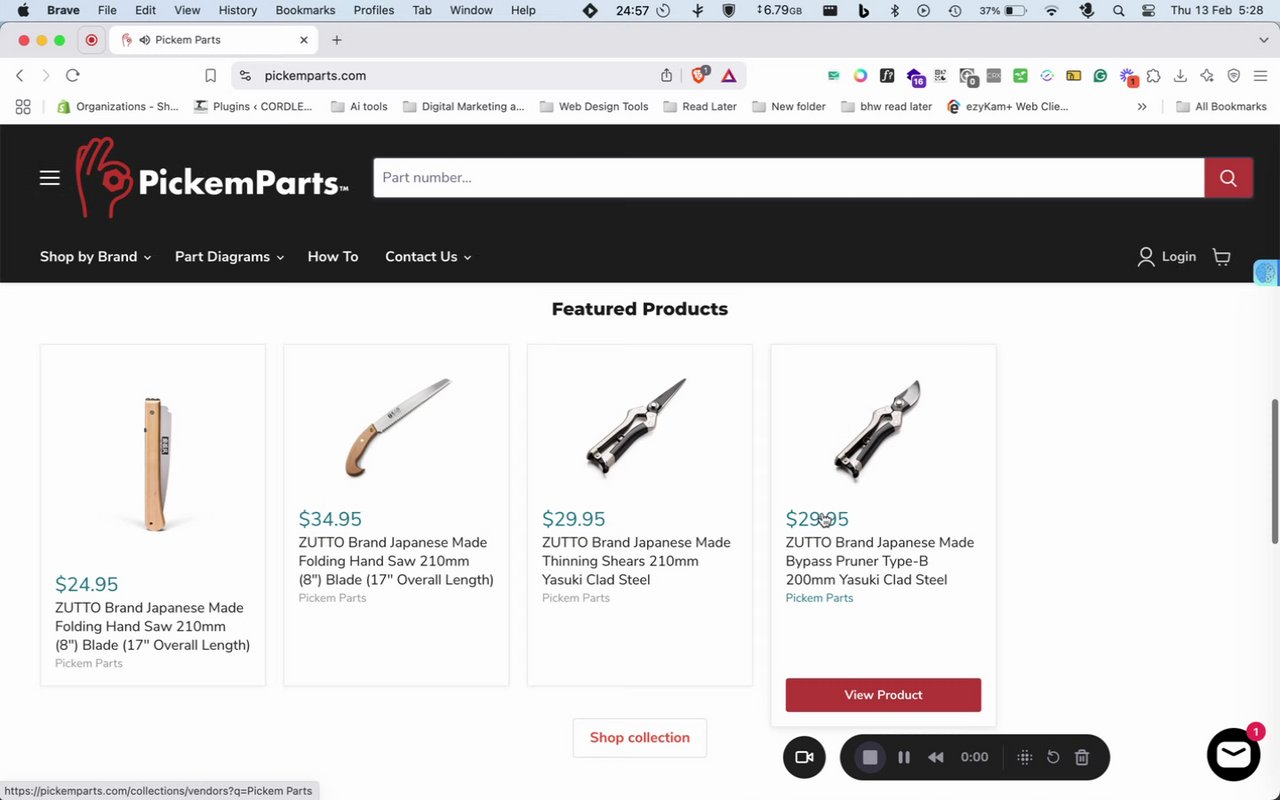
Task: Click the Login link
Action: pos(1167,257)
